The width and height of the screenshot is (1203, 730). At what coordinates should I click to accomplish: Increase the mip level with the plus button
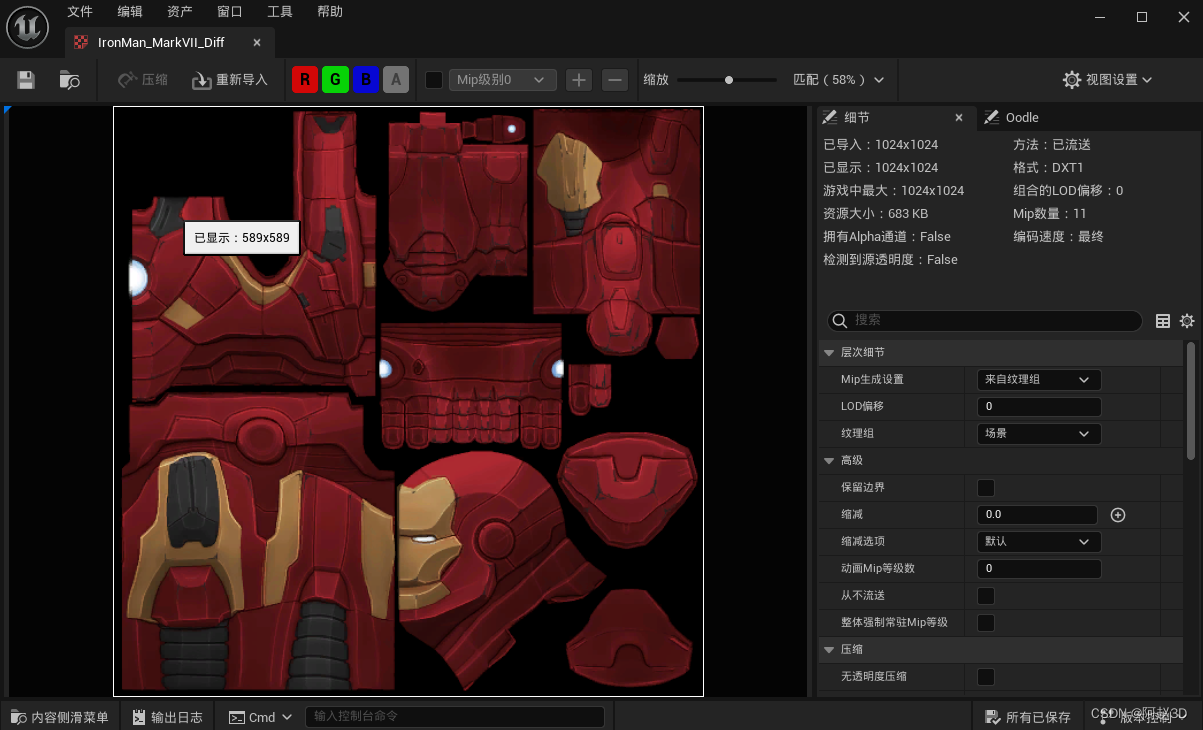(579, 80)
